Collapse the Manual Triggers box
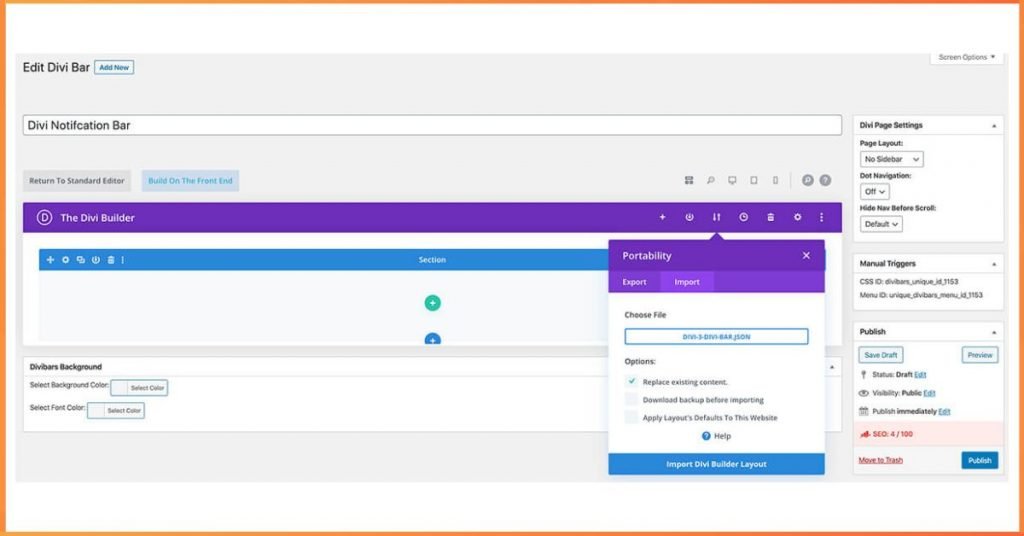1024x536 pixels. coord(994,264)
